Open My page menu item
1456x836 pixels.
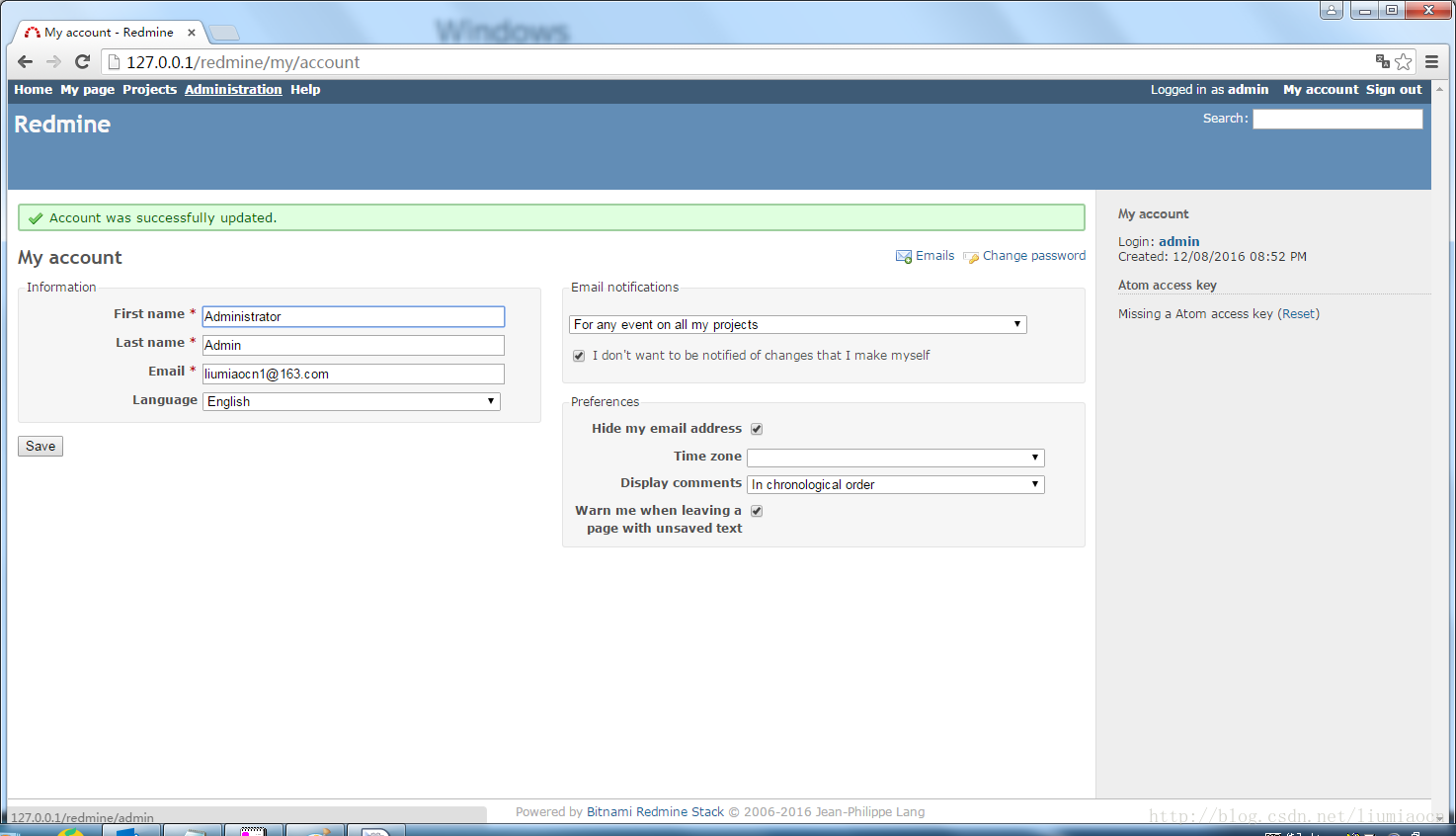[x=87, y=89]
